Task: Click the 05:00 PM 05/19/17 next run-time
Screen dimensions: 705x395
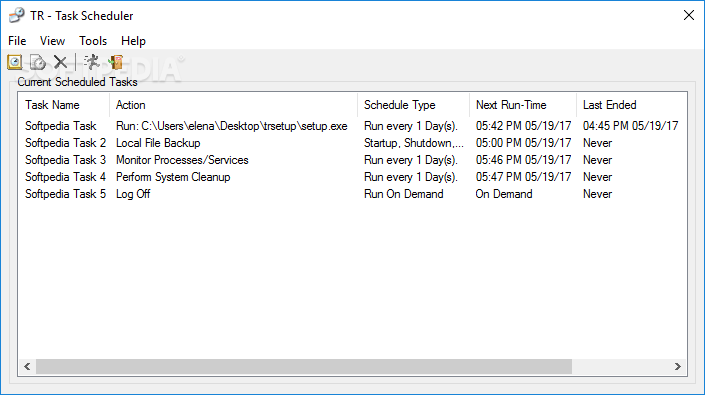Action: point(523,143)
